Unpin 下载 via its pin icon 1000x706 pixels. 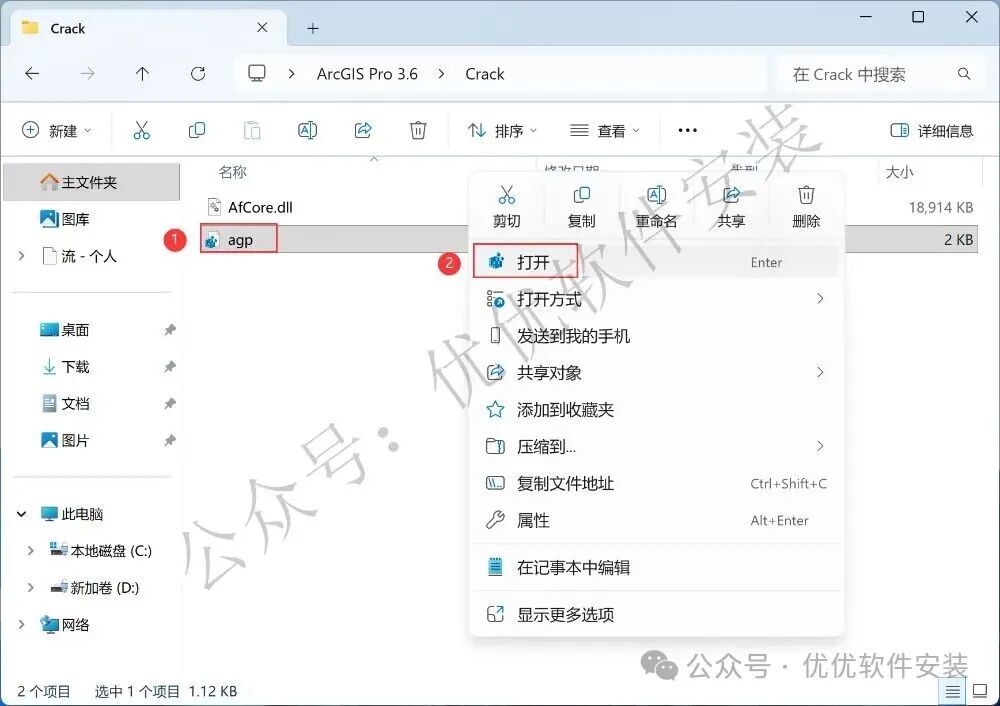click(x=170, y=367)
